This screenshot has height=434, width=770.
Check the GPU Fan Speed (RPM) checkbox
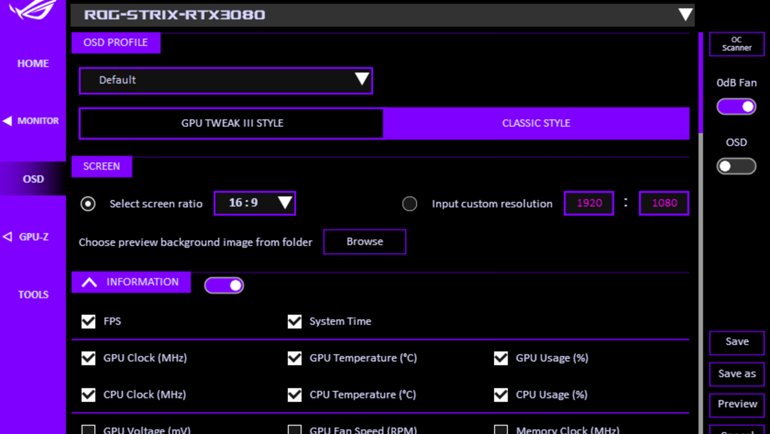pyautogui.click(x=295, y=430)
